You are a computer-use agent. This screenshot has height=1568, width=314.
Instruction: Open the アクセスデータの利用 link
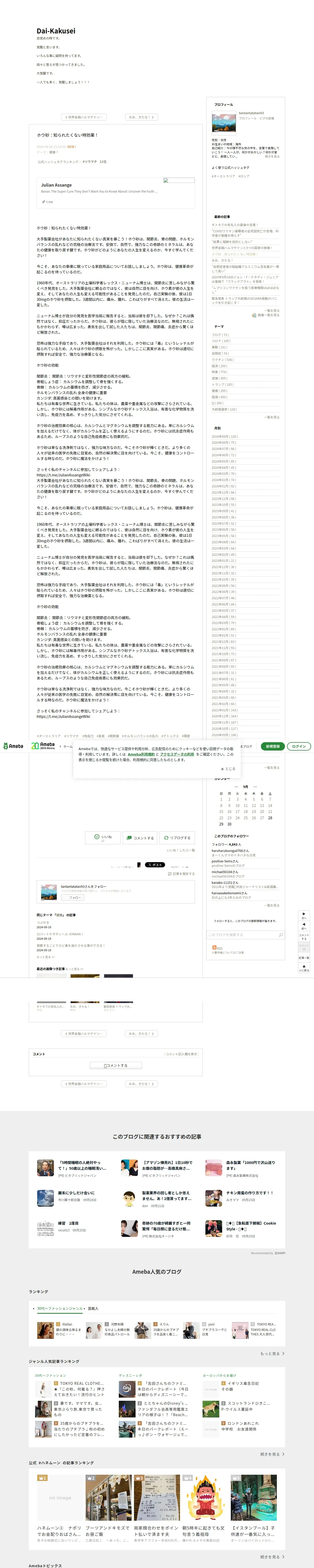pyautogui.click(x=177, y=754)
